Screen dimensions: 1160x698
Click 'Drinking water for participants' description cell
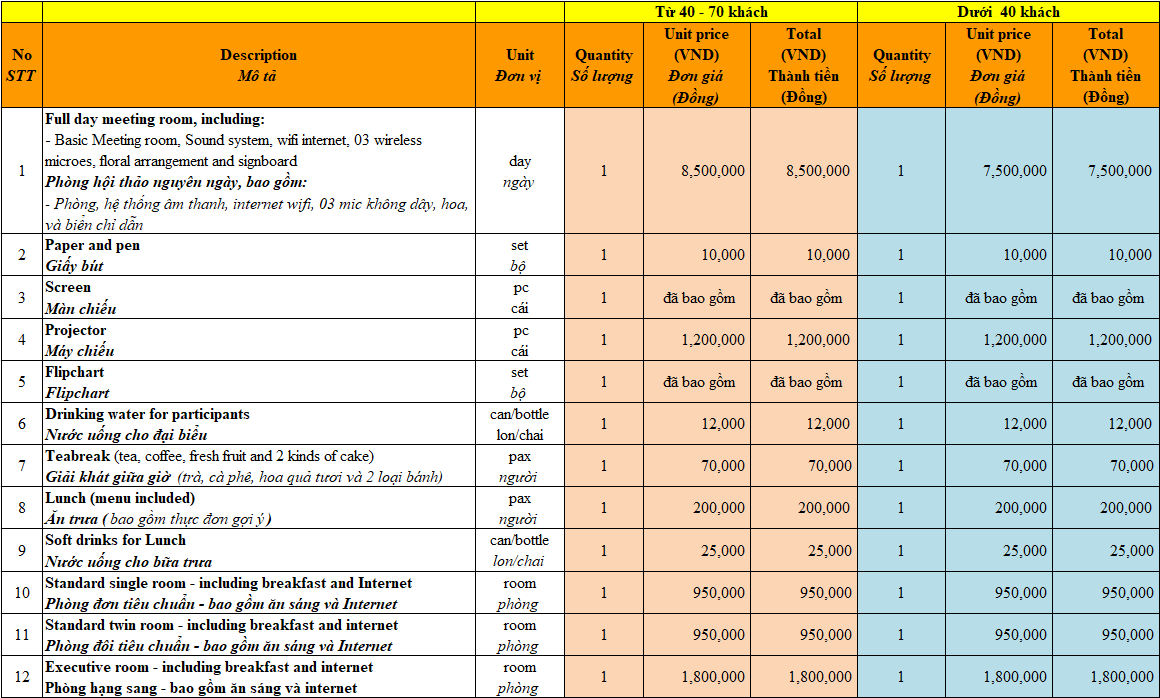point(259,424)
